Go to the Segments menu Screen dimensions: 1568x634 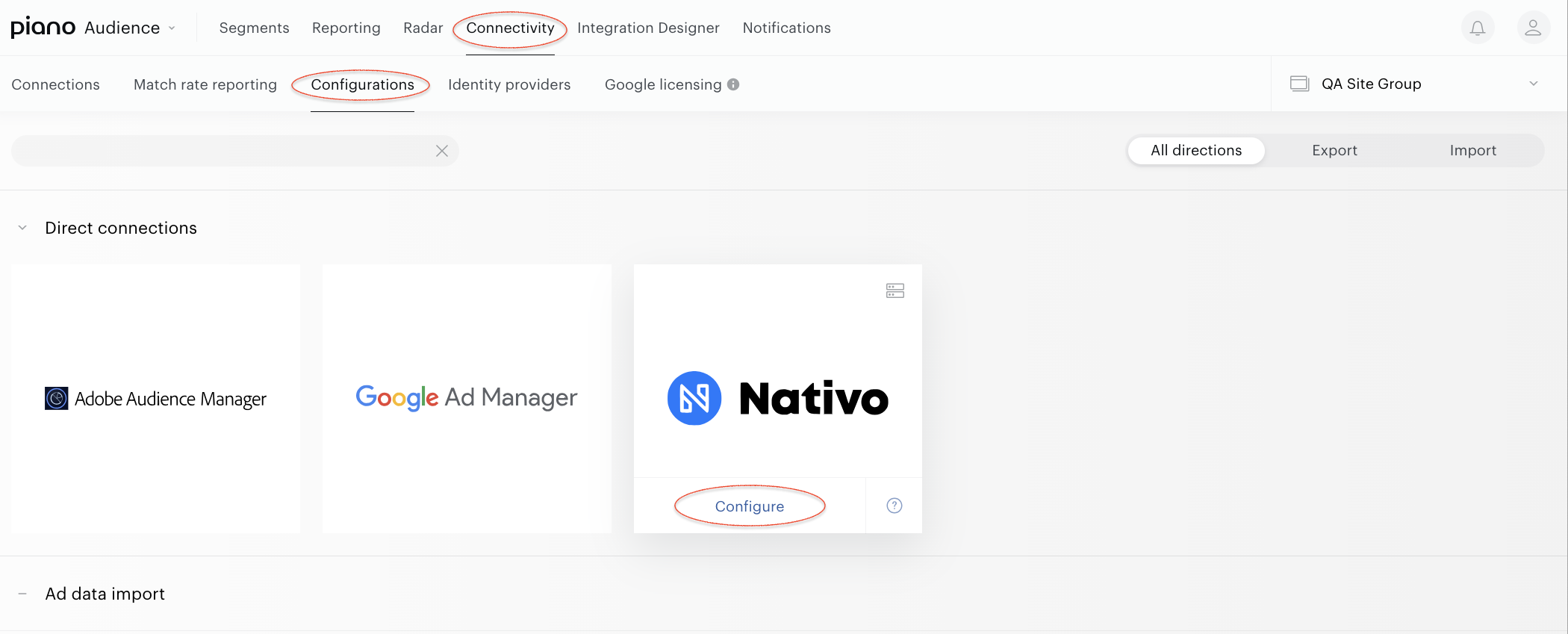(x=254, y=28)
